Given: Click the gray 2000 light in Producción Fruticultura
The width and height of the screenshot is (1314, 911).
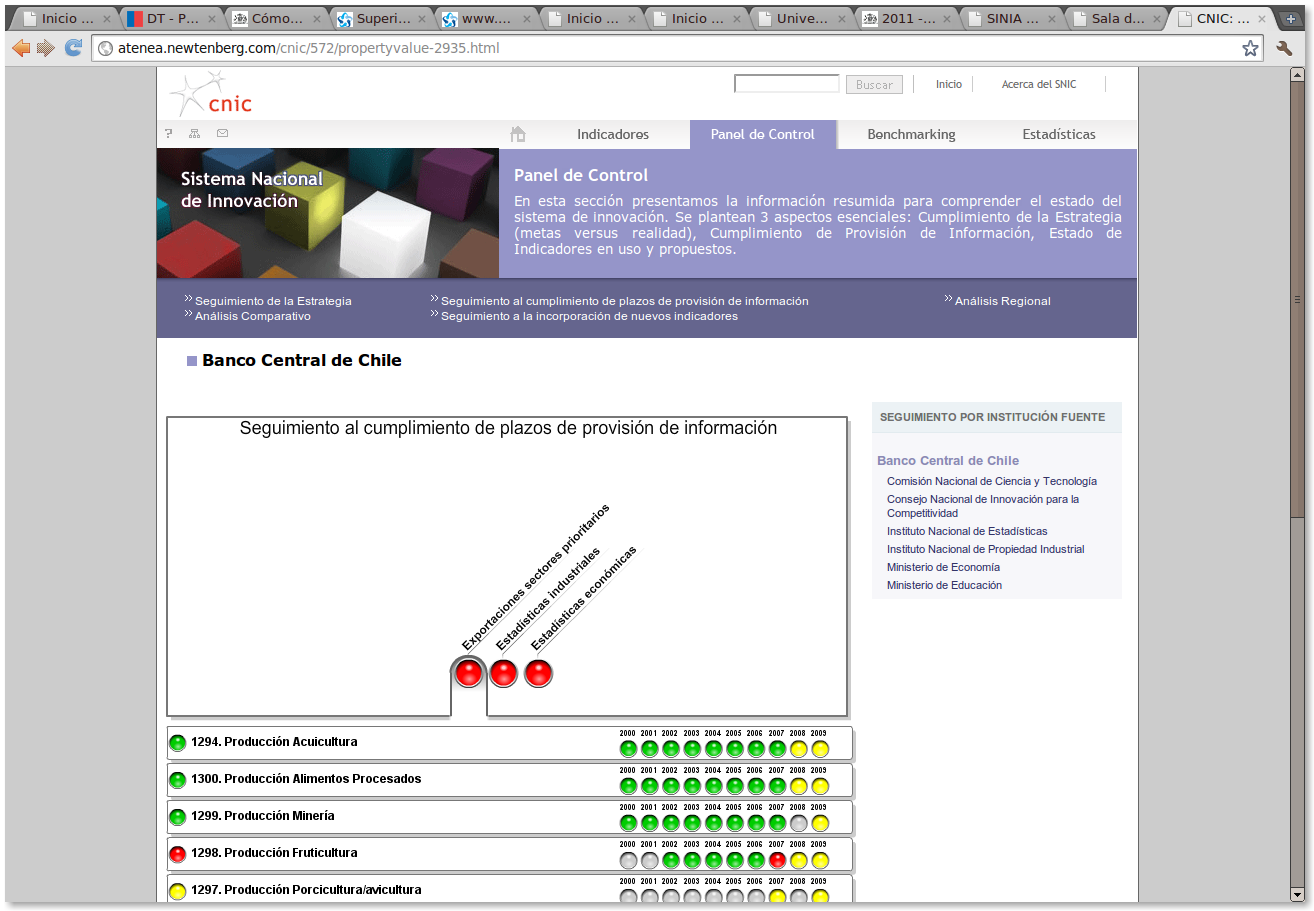Looking at the screenshot, I should [x=628, y=860].
